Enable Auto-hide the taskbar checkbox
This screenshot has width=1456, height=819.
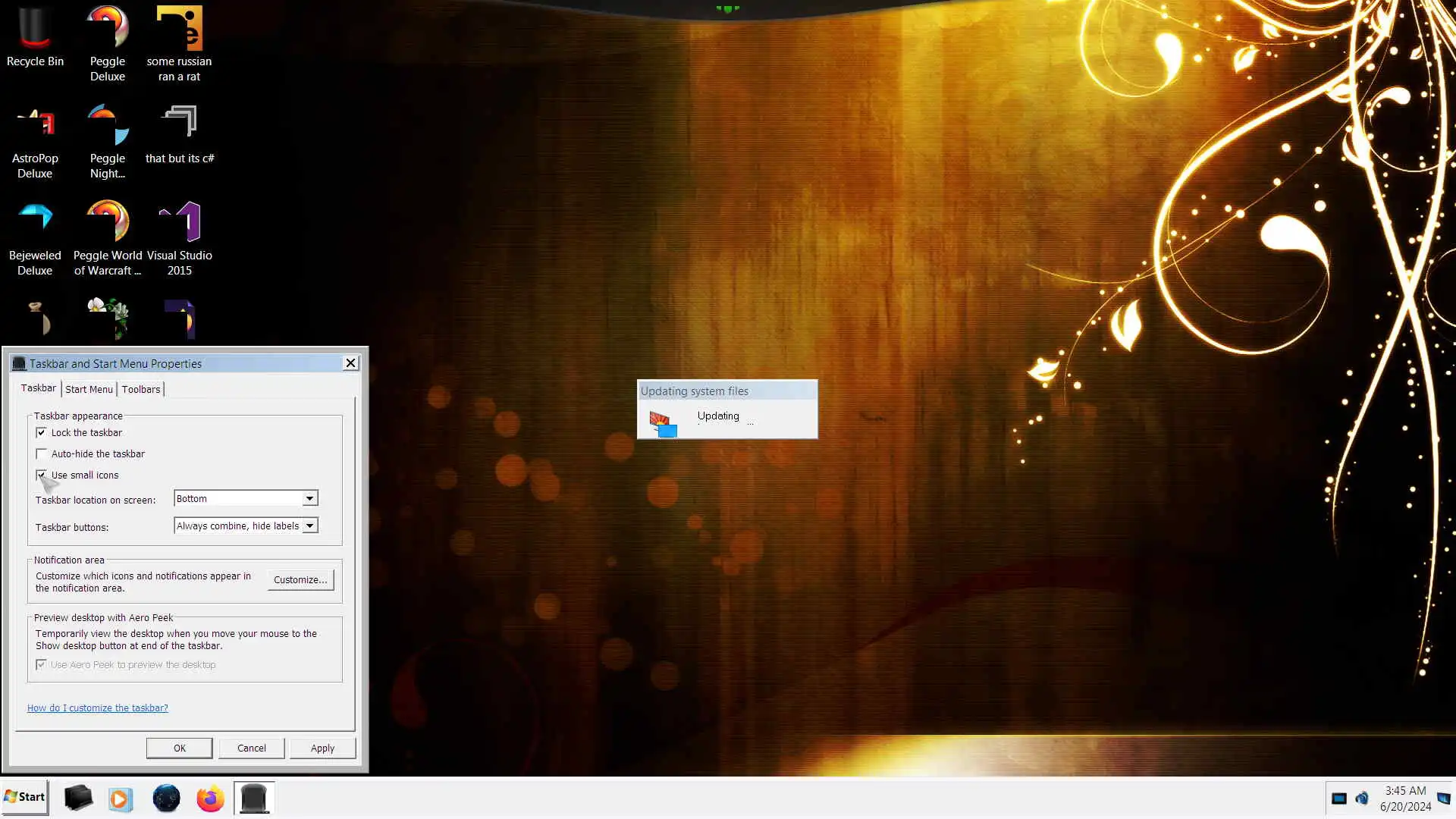point(42,454)
